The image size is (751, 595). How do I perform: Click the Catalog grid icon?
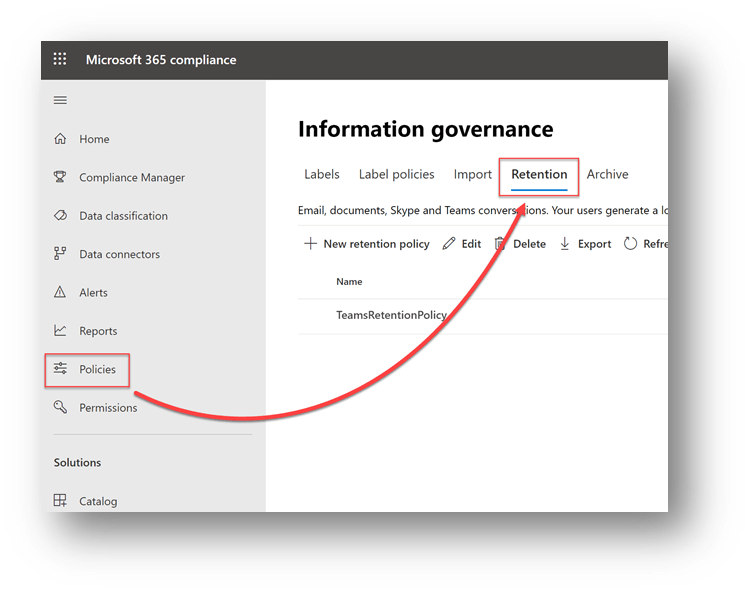pos(60,500)
